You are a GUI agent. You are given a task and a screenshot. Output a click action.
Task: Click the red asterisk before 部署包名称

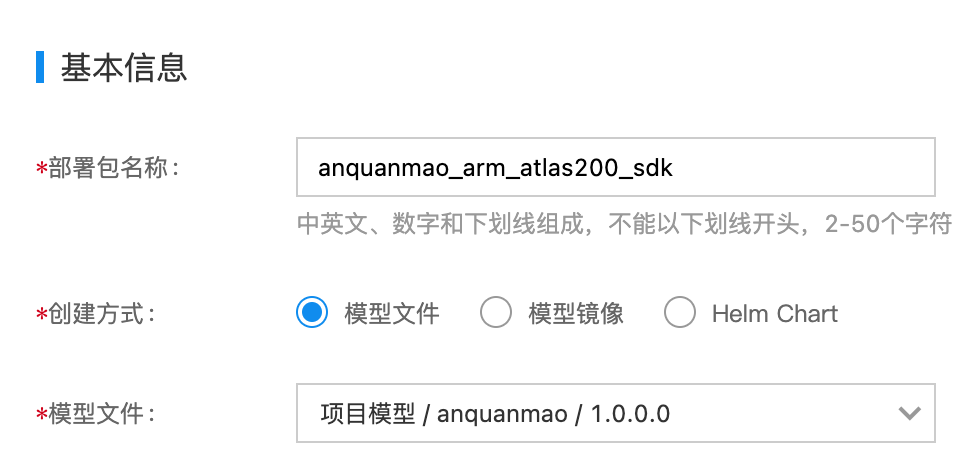(41, 169)
